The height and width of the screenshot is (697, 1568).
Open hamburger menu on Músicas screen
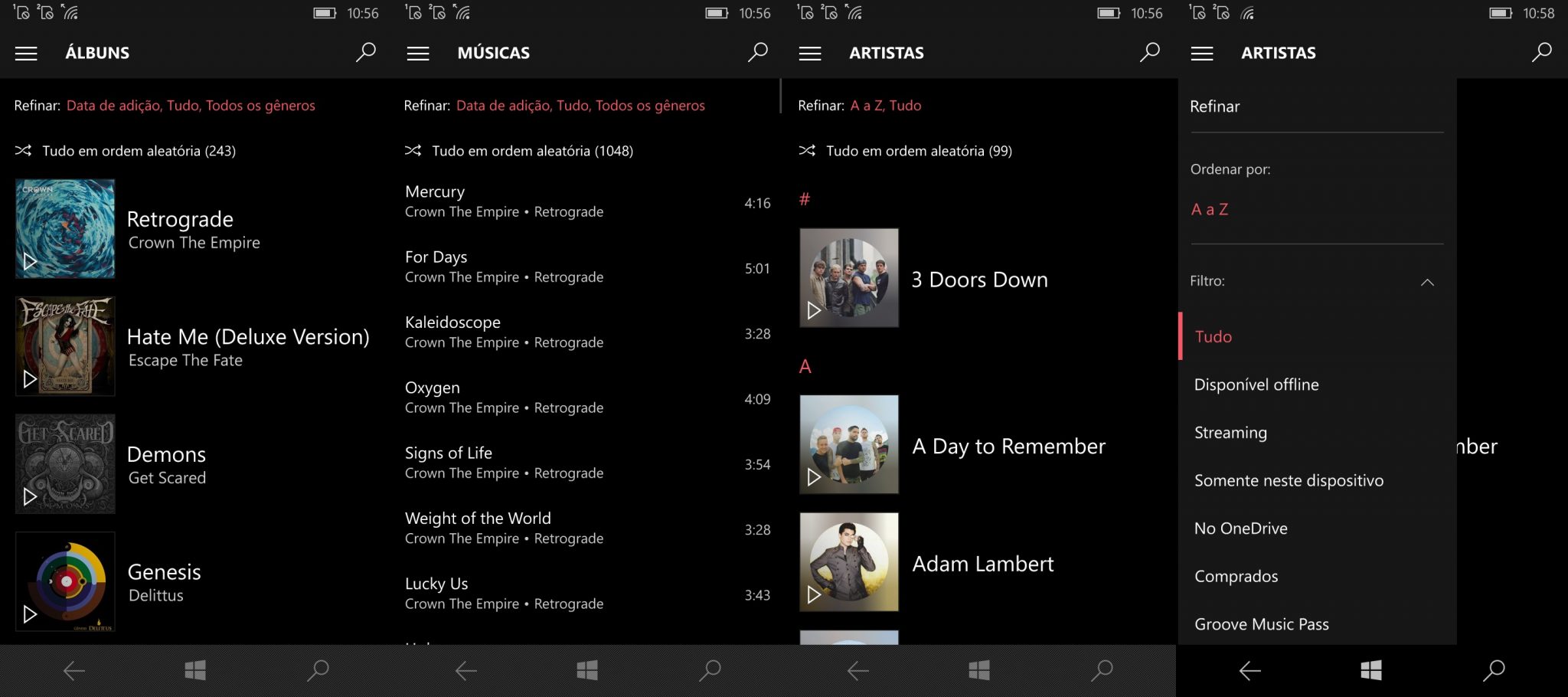tap(418, 54)
